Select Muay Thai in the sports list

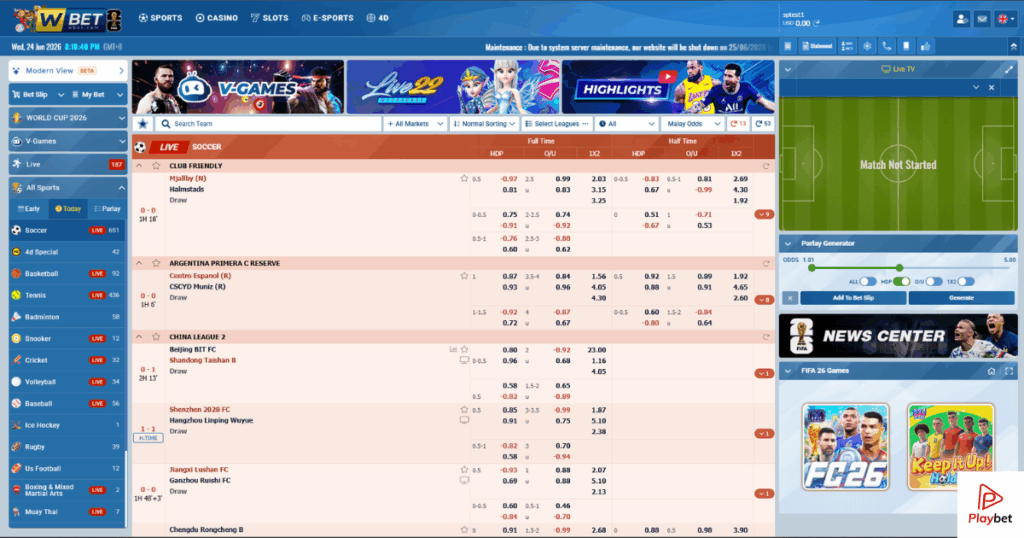pyautogui.click(x=67, y=512)
